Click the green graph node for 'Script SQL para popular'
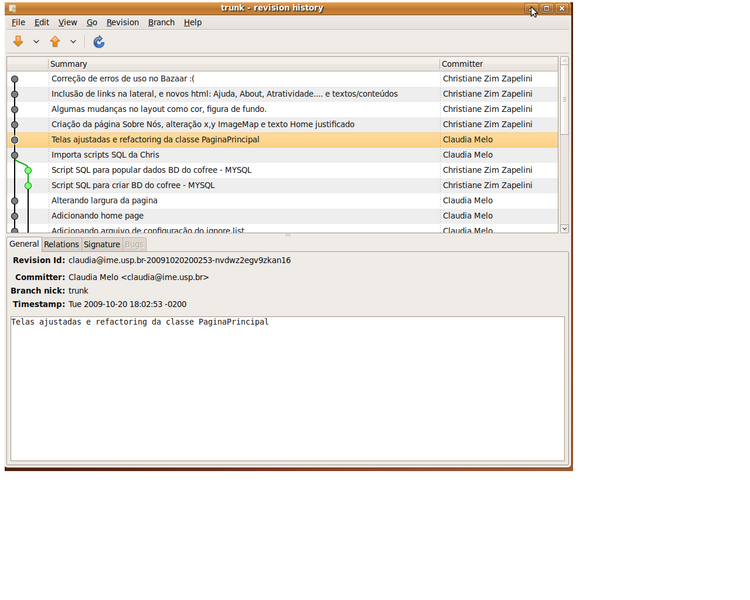Image resolution: width=750 pixels, height=600 pixels. tap(28, 170)
